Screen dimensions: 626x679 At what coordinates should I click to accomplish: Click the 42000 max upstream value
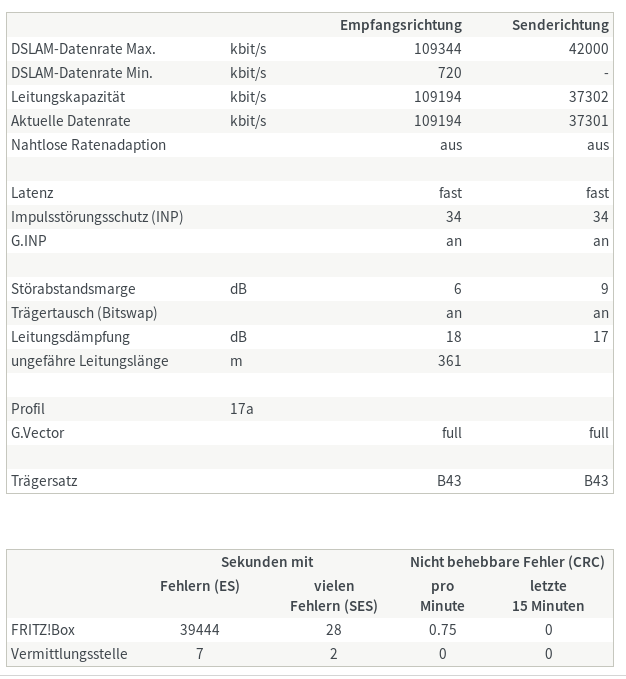[x=588, y=49]
